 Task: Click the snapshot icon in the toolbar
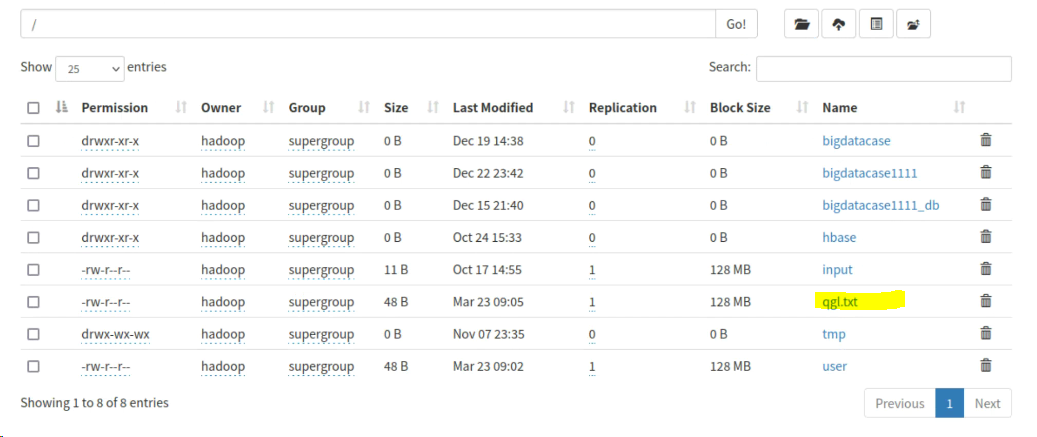coord(913,24)
